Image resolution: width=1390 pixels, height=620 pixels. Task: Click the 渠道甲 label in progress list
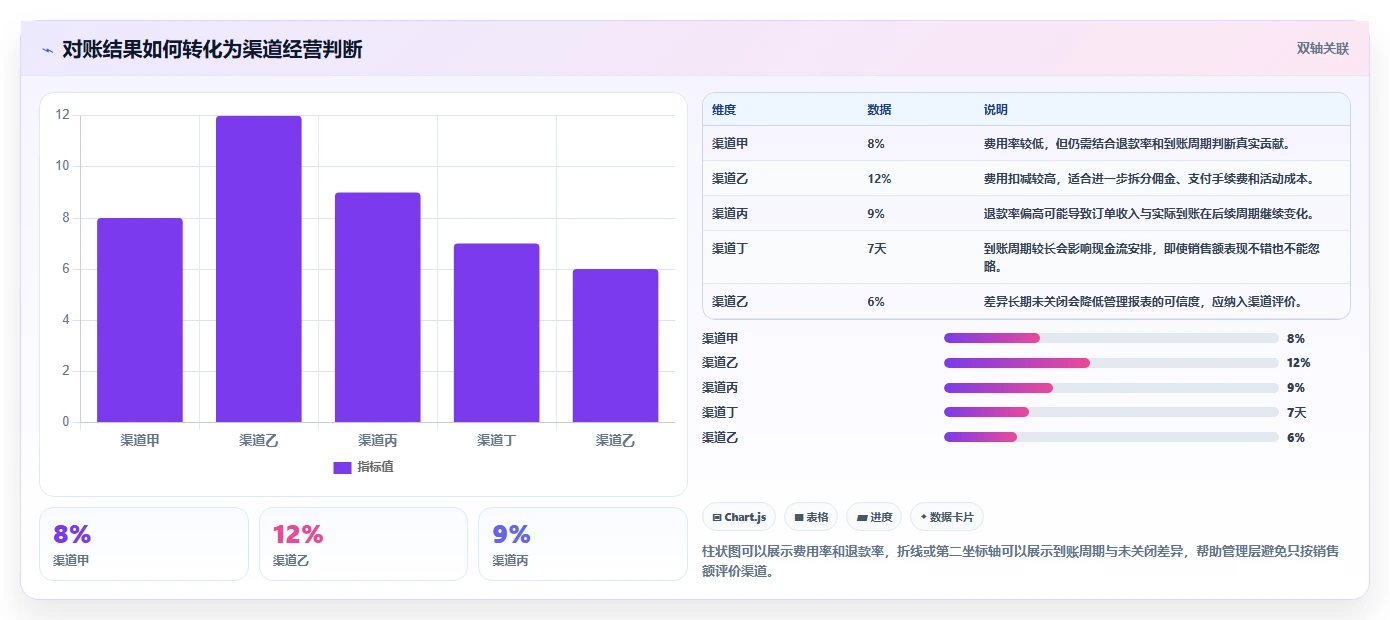point(720,338)
